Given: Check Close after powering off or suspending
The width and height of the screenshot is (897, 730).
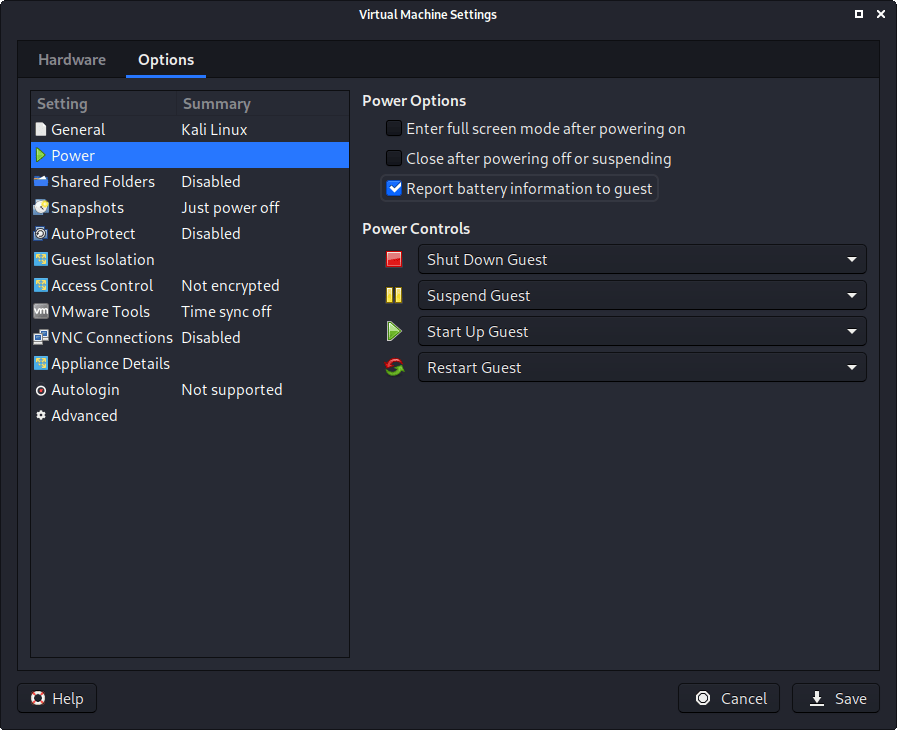Looking at the screenshot, I should 394,158.
